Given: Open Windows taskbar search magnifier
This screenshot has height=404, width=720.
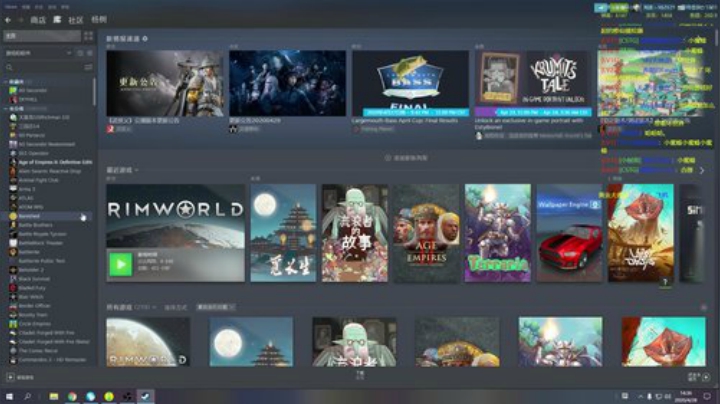Looking at the screenshot, I should click(28, 396).
